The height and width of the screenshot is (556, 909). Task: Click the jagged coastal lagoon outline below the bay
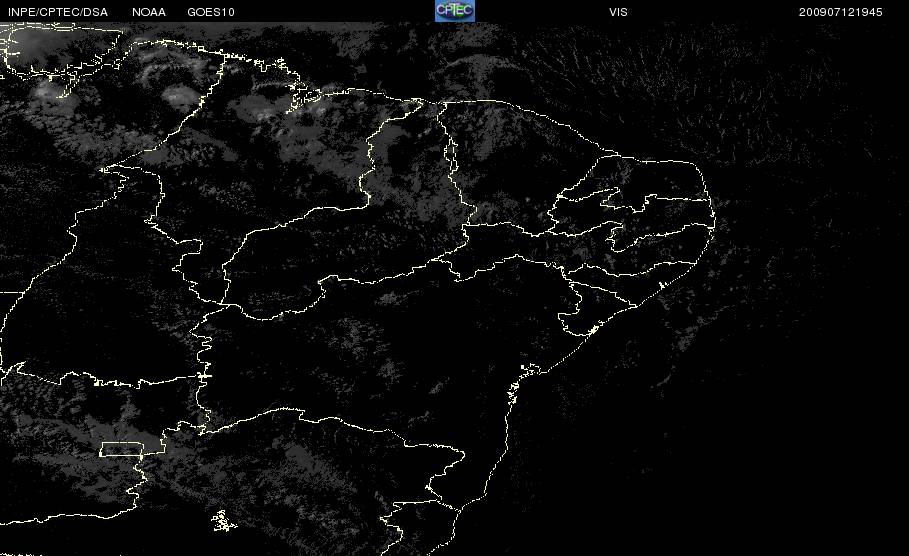tap(514, 392)
